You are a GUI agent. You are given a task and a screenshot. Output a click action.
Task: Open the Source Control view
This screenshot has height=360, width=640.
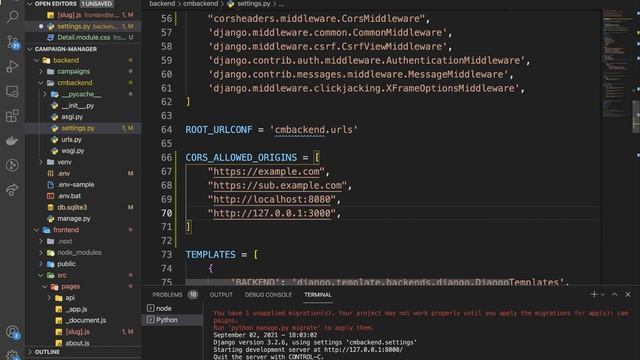[13, 42]
